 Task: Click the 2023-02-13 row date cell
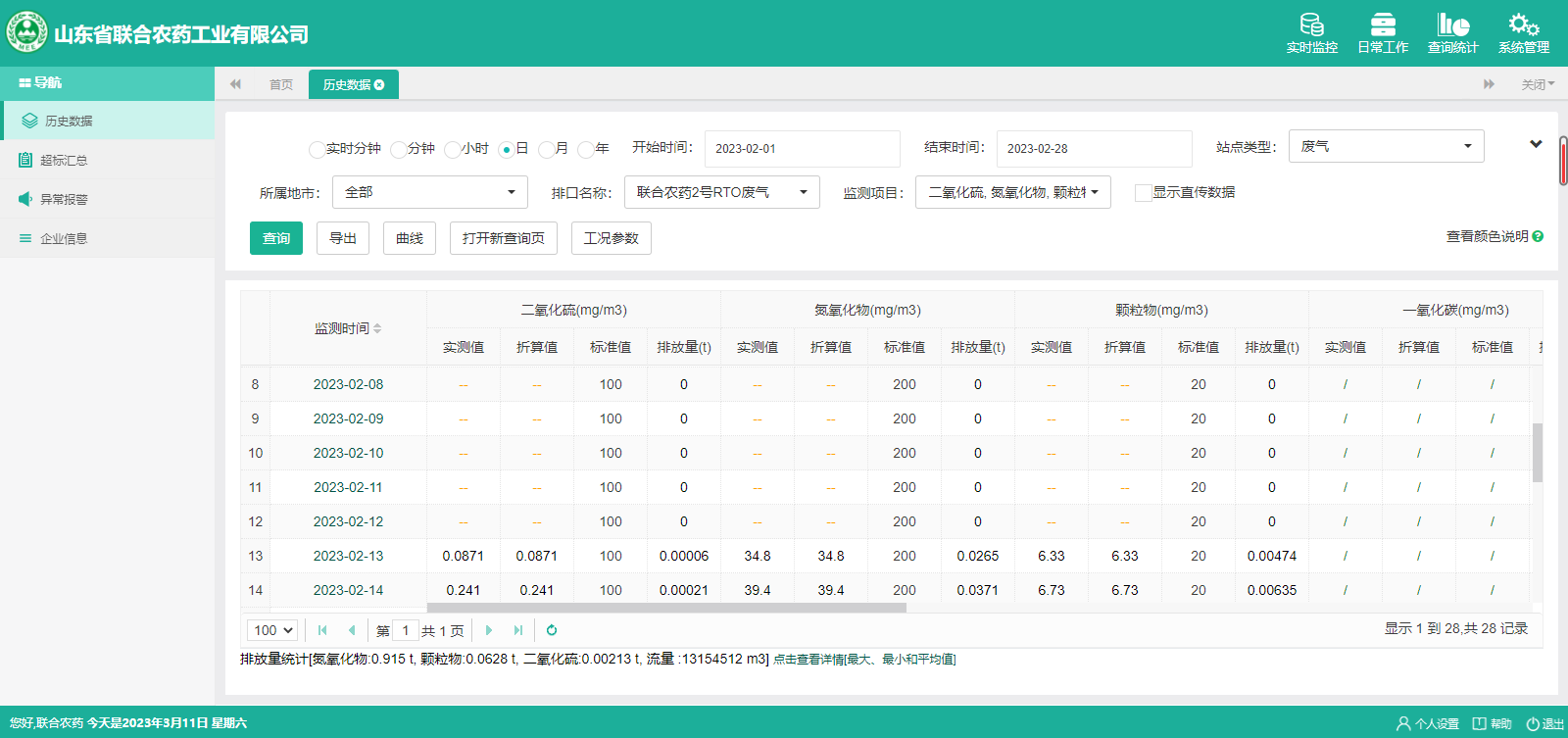coord(348,556)
